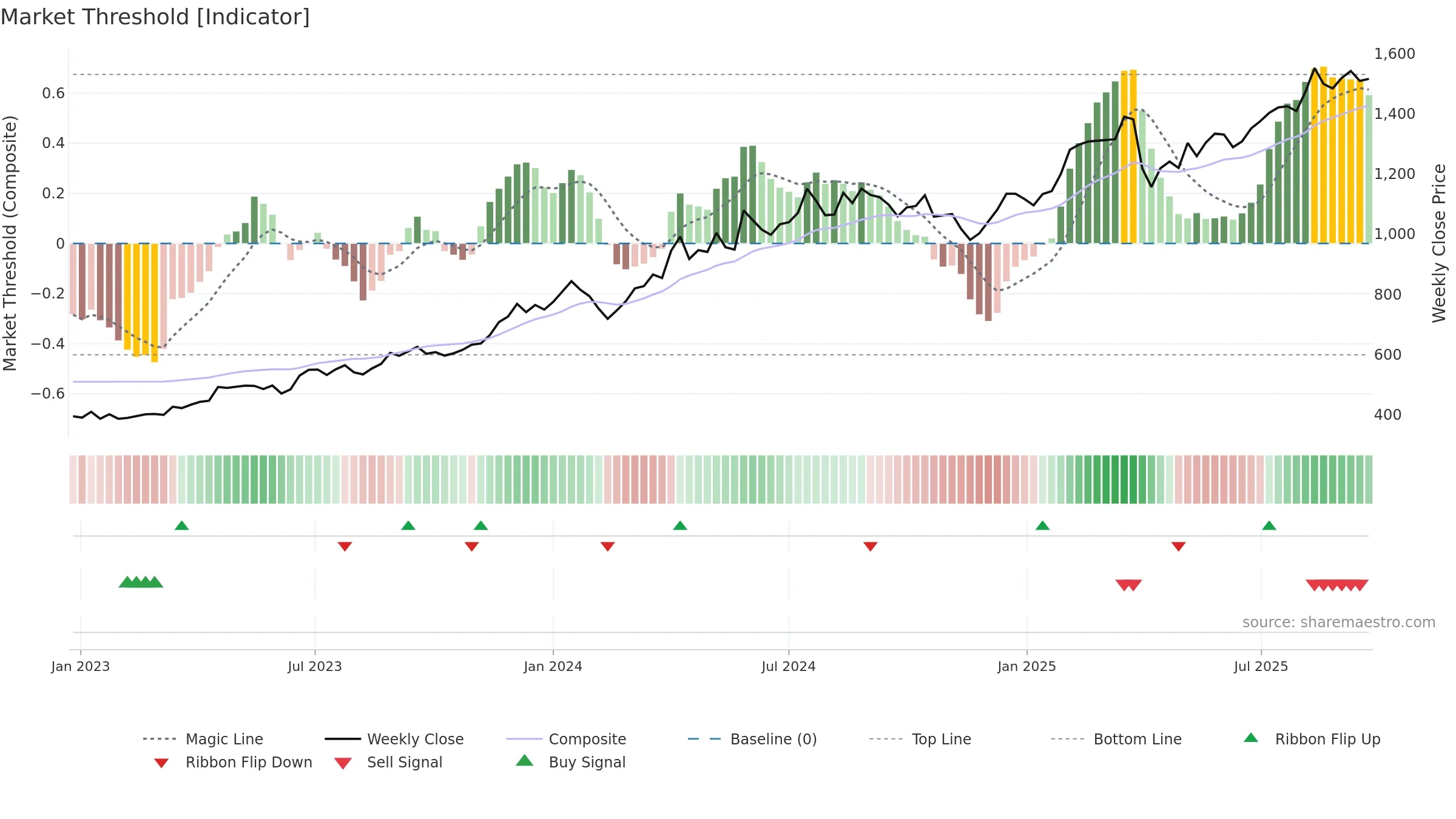
Task: Toggle the Baseline (0) legend entry
Action: pos(752,739)
